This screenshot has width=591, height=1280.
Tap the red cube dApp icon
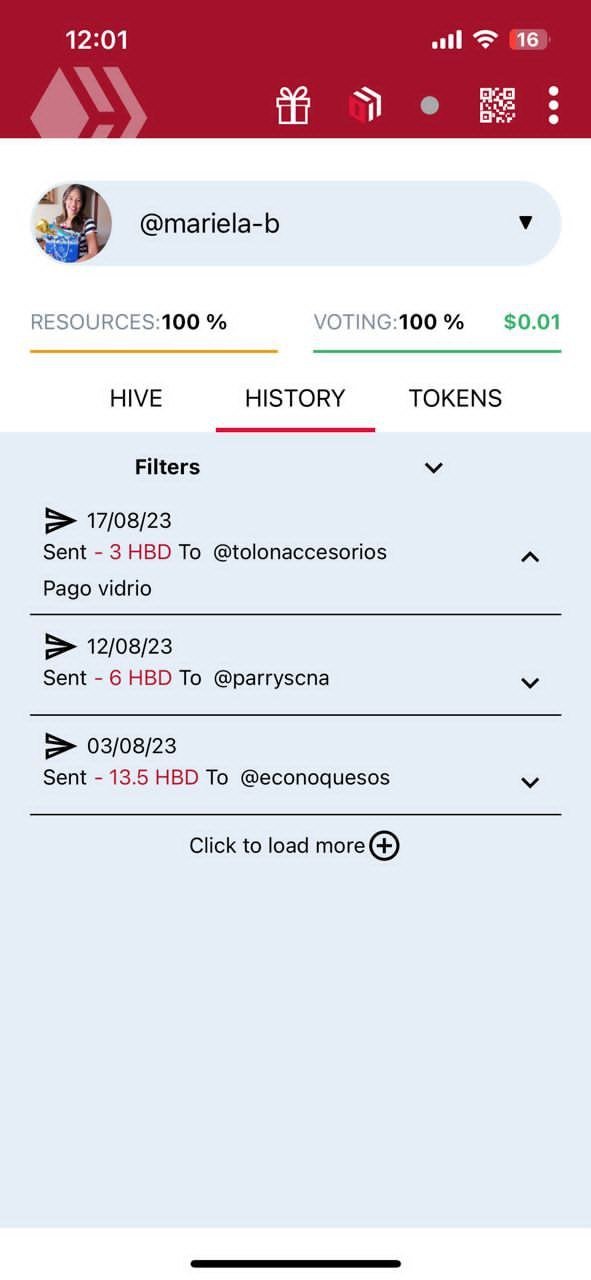click(365, 105)
